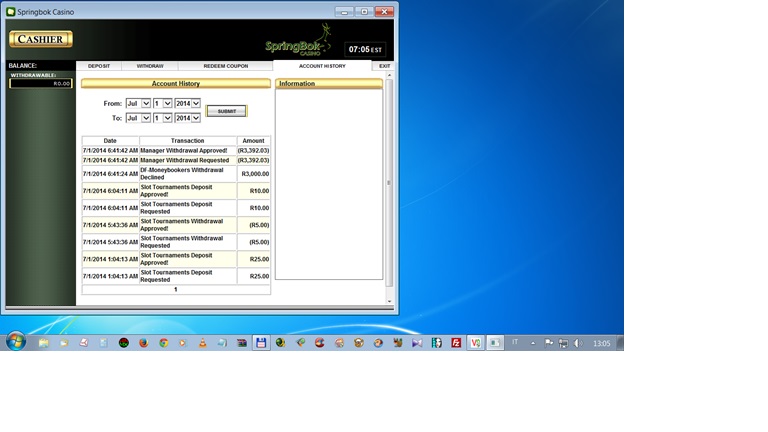Click the cashier vertical scrollbar thumb
The width and height of the screenshot is (768, 432).
coord(389,183)
